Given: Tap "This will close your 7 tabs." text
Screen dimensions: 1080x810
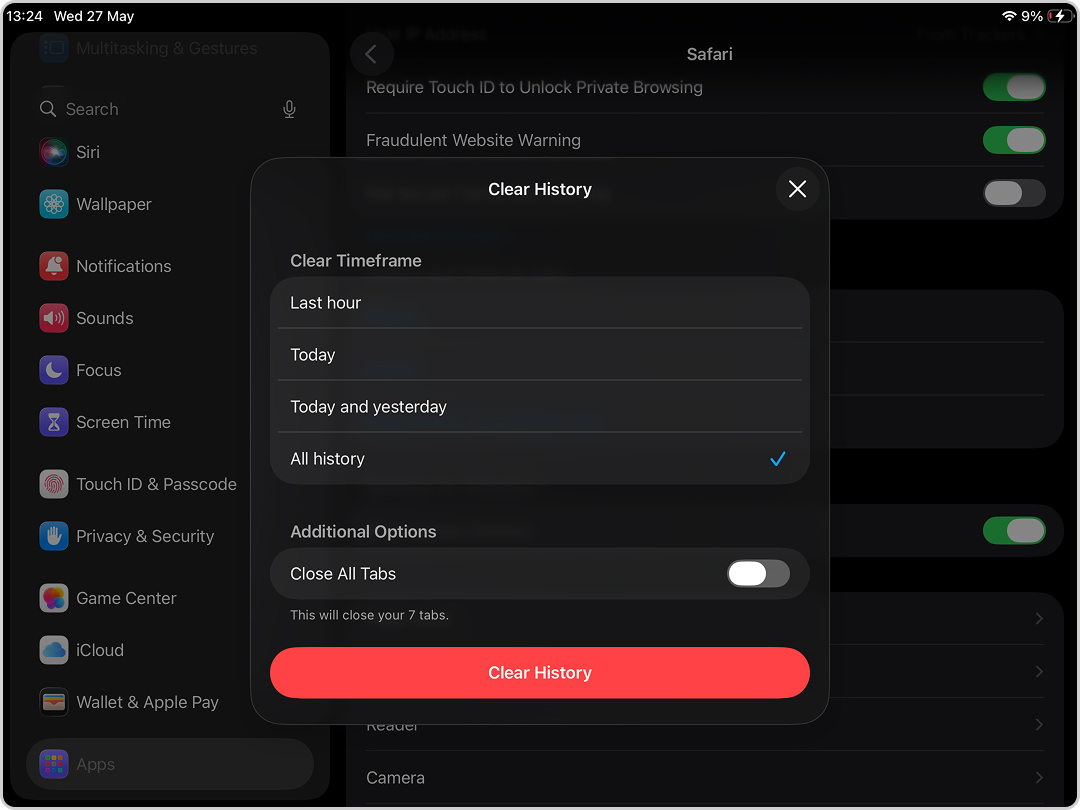Looking at the screenshot, I should point(369,615).
